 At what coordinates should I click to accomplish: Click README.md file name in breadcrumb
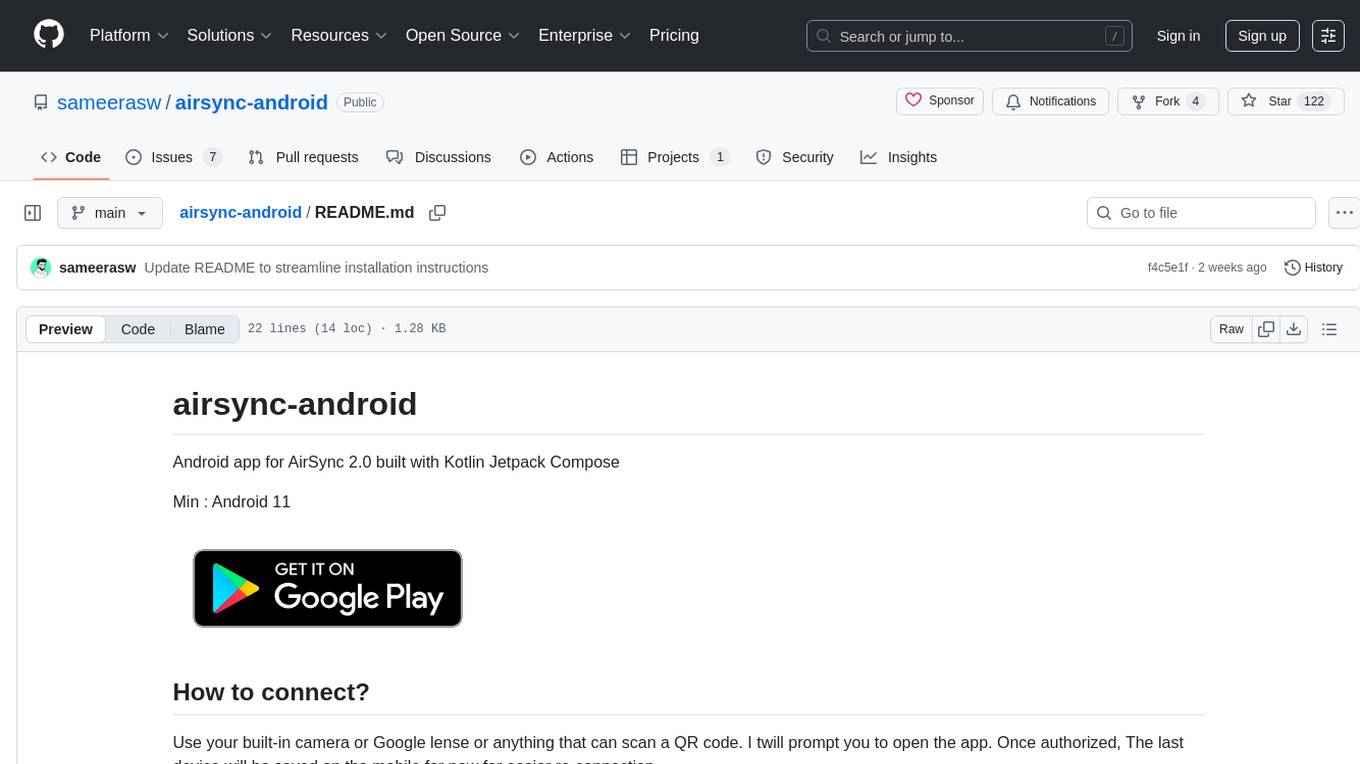click(x=364, y=212)
